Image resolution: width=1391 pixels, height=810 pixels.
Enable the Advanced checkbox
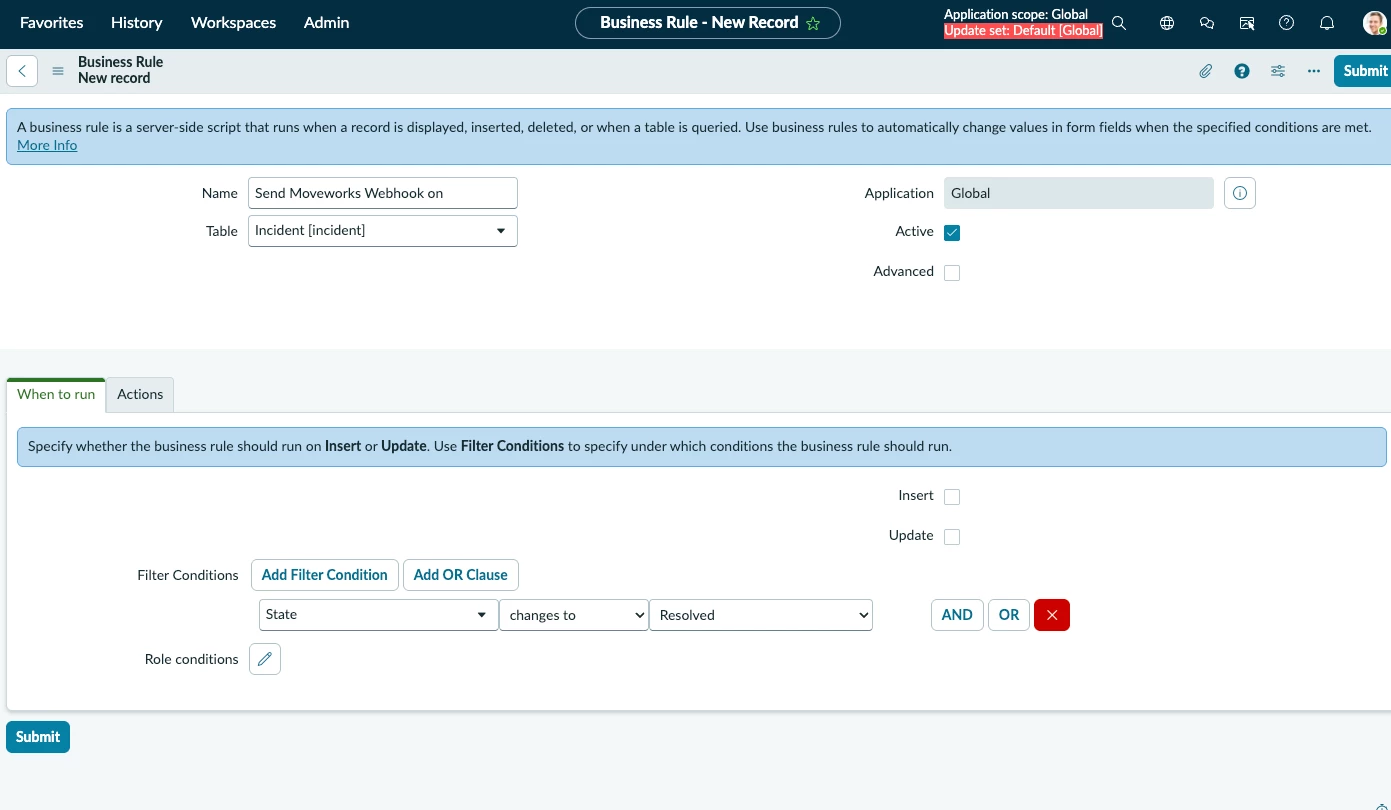click(952, 273)
